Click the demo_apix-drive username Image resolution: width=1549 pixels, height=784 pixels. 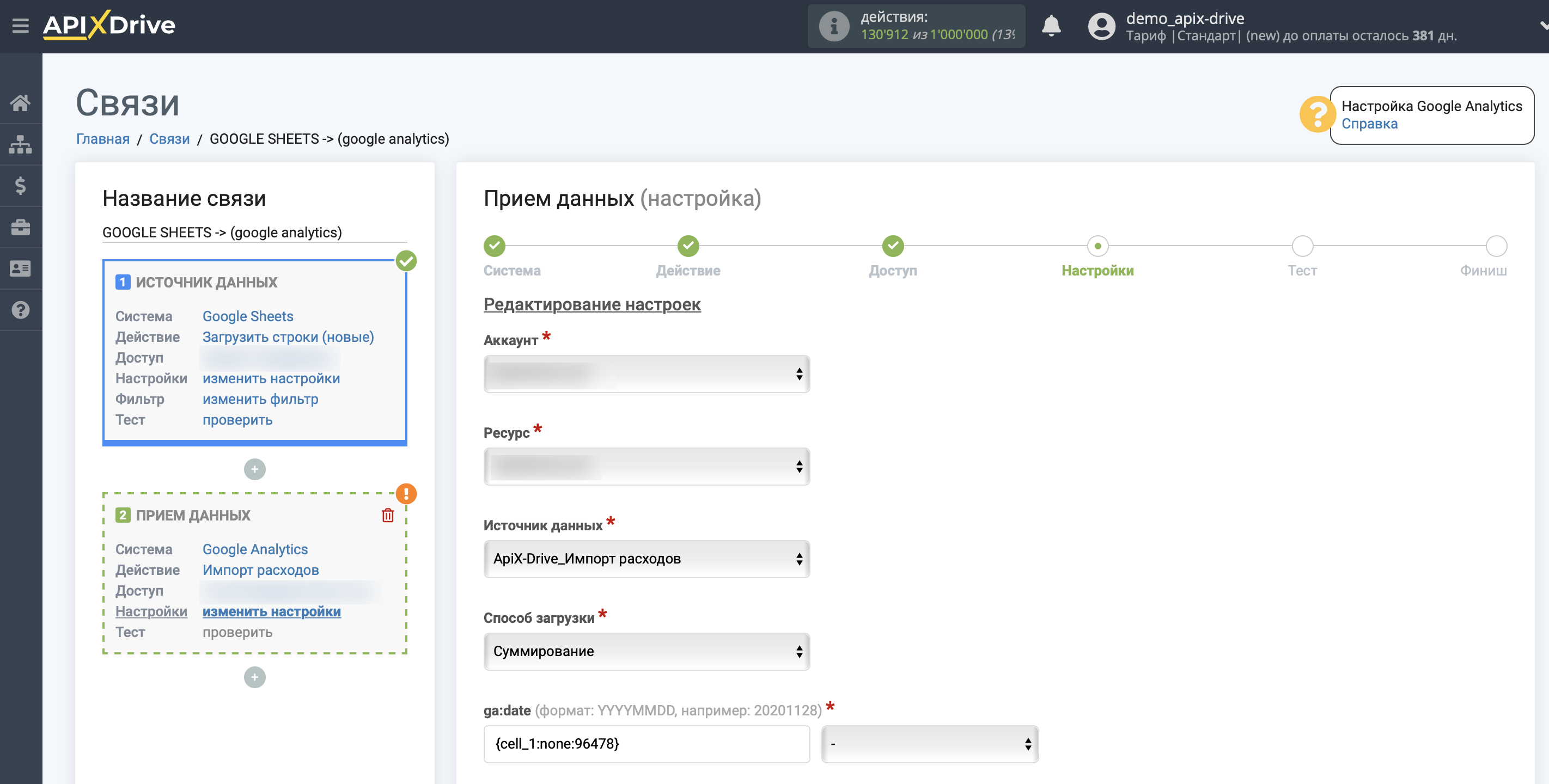[1185, 18]
